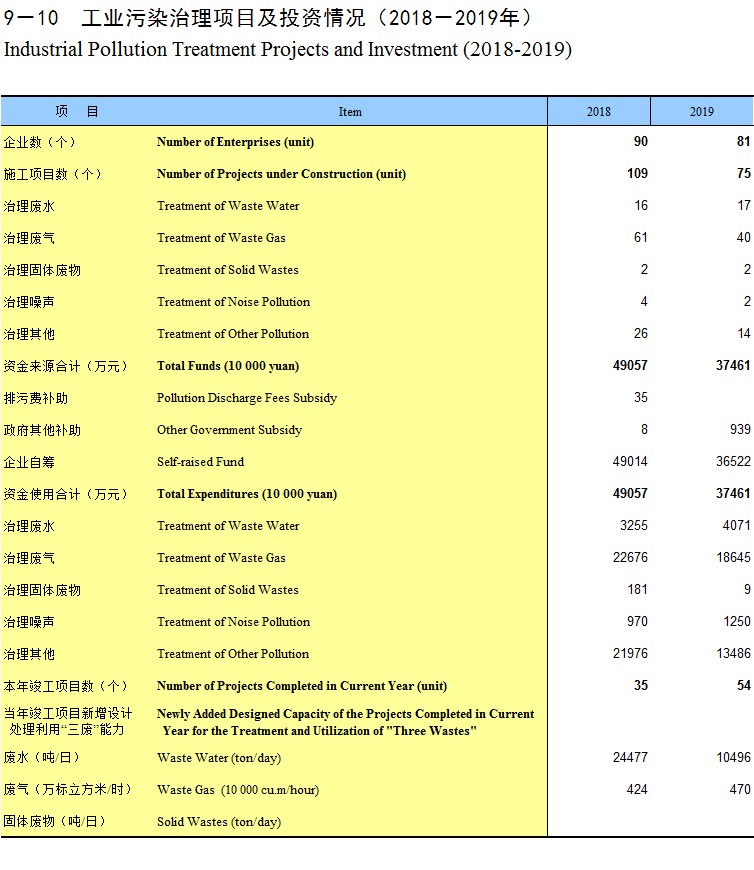Click the waste gas capacity 470
754x870 pixels.
(740, 790)
